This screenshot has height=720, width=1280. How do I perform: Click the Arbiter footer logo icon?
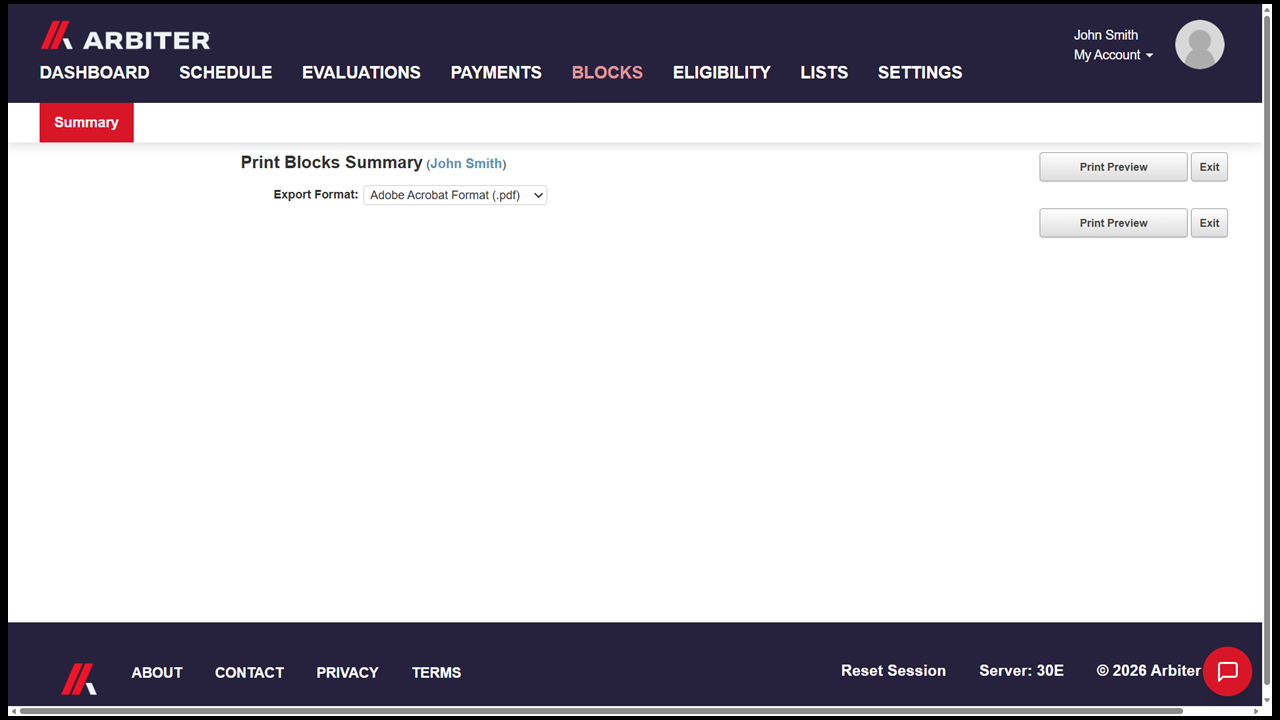click(79, 679)
